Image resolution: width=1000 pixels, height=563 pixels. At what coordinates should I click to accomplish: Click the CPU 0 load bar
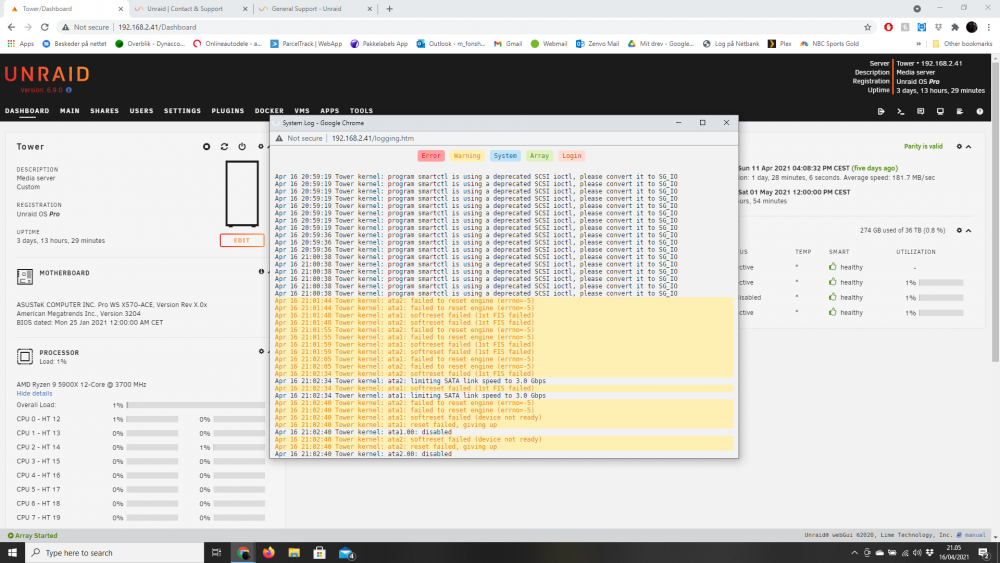[x=152, y=419]
